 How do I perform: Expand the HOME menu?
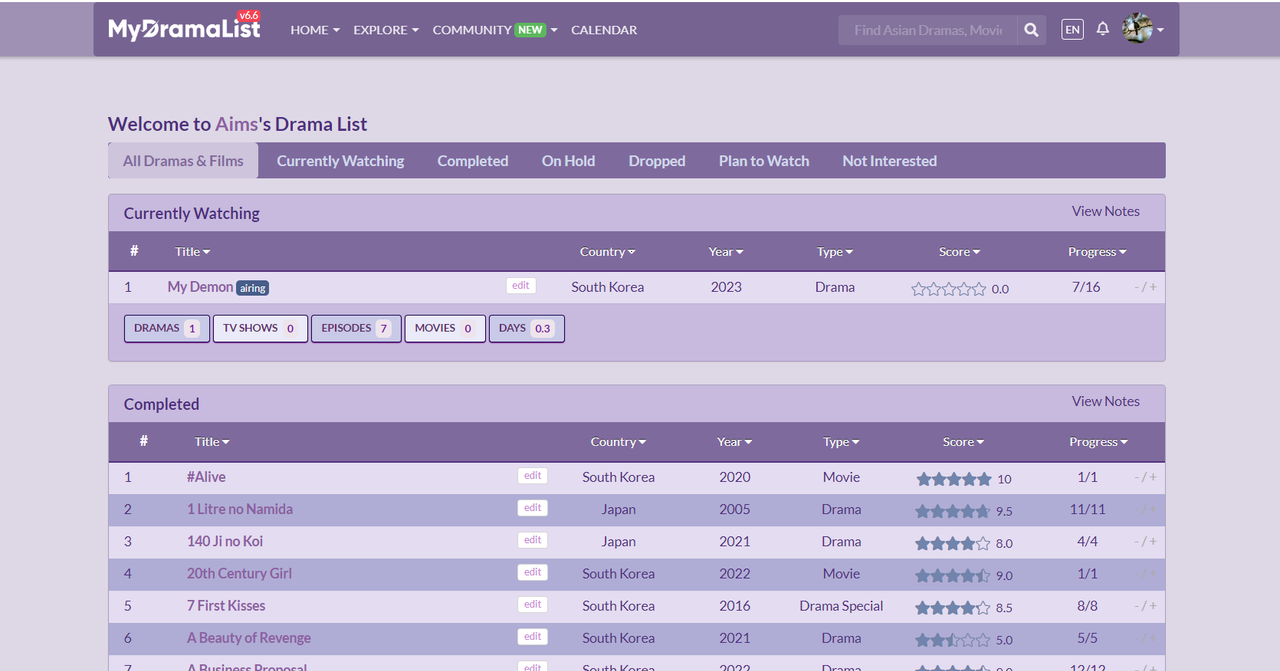(315, 30)
